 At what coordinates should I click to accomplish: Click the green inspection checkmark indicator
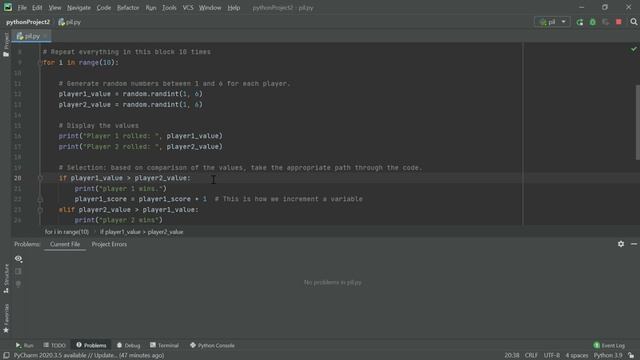[633, 49]
